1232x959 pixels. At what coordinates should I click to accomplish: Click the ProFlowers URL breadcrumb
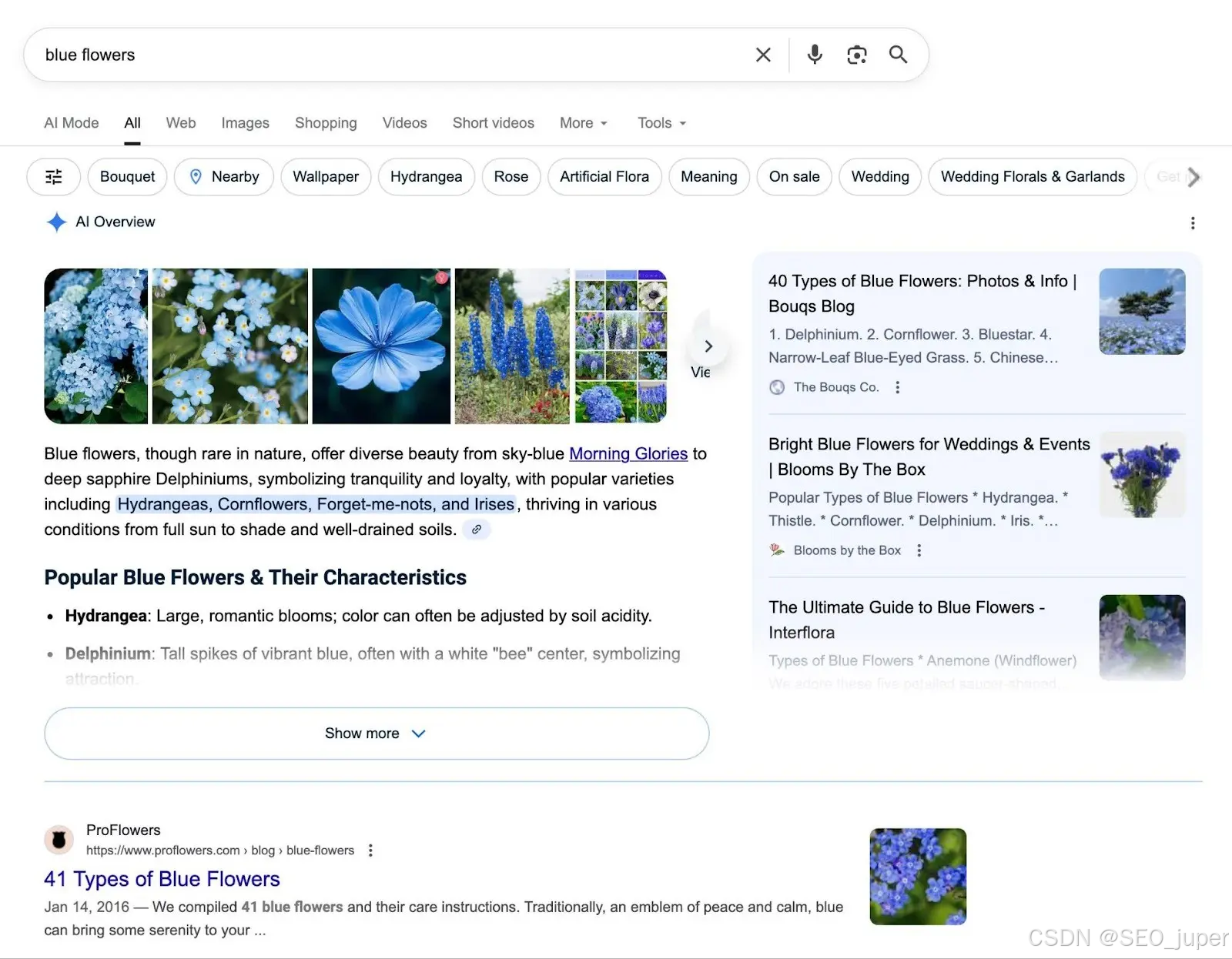point(220,850)
